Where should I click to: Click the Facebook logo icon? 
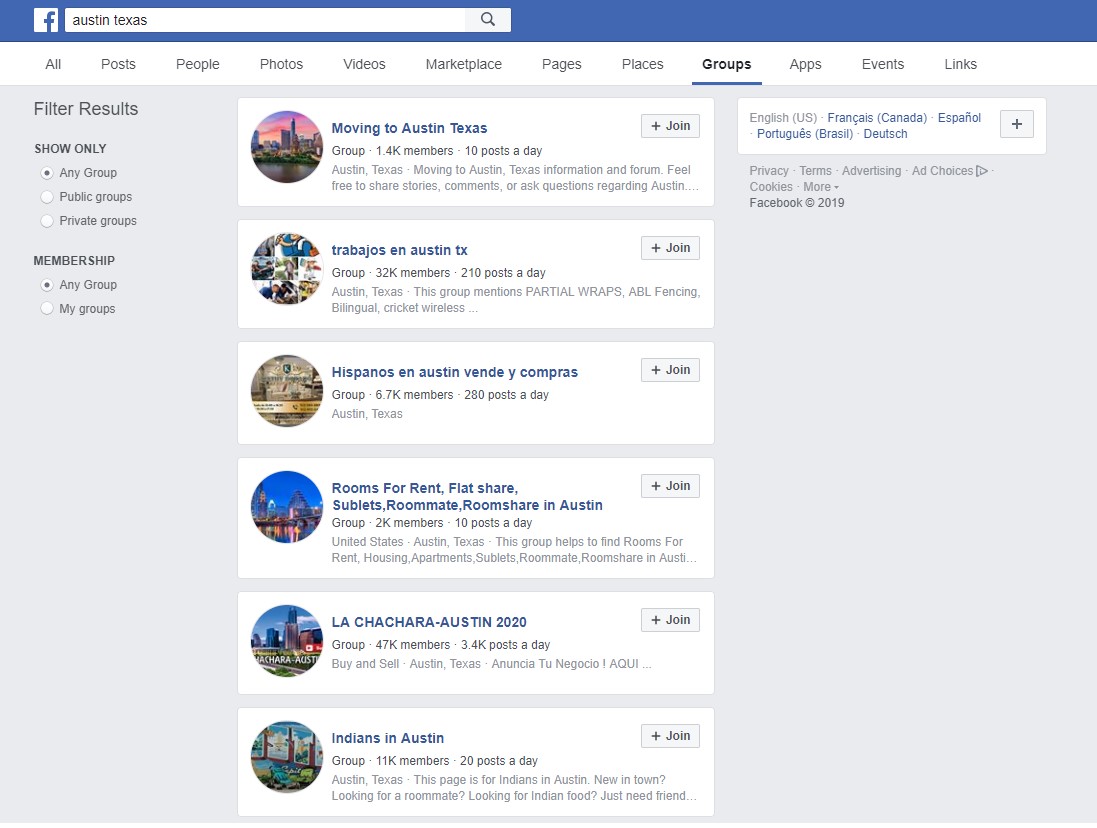[46, 20]
